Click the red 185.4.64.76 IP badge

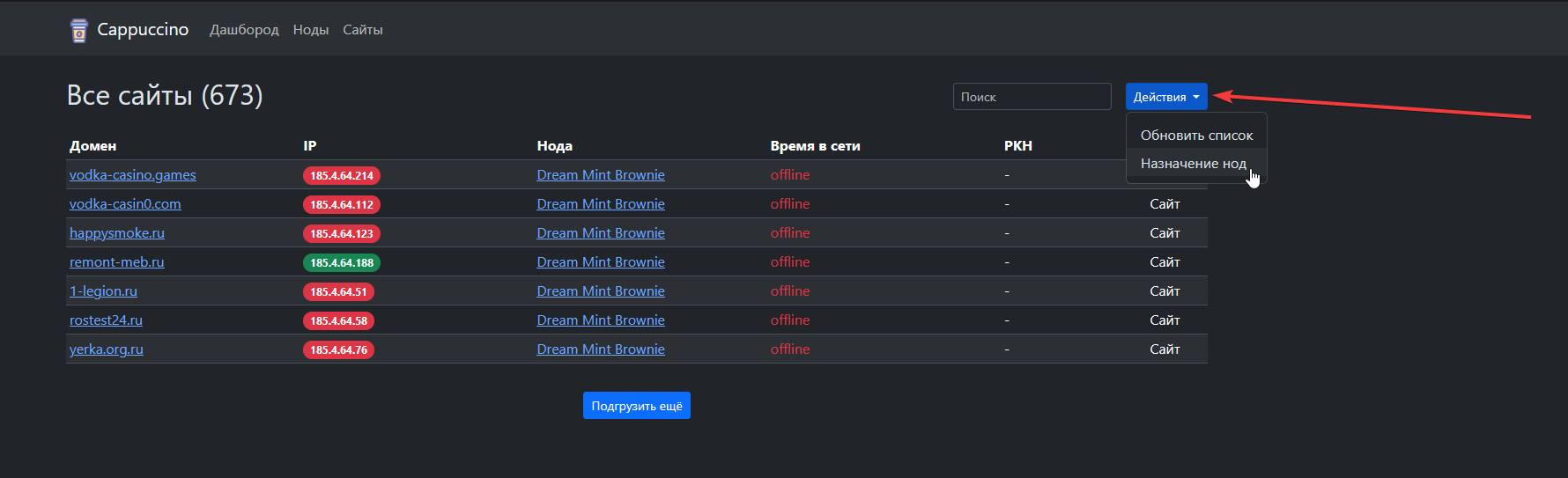(x=338, y=349)
